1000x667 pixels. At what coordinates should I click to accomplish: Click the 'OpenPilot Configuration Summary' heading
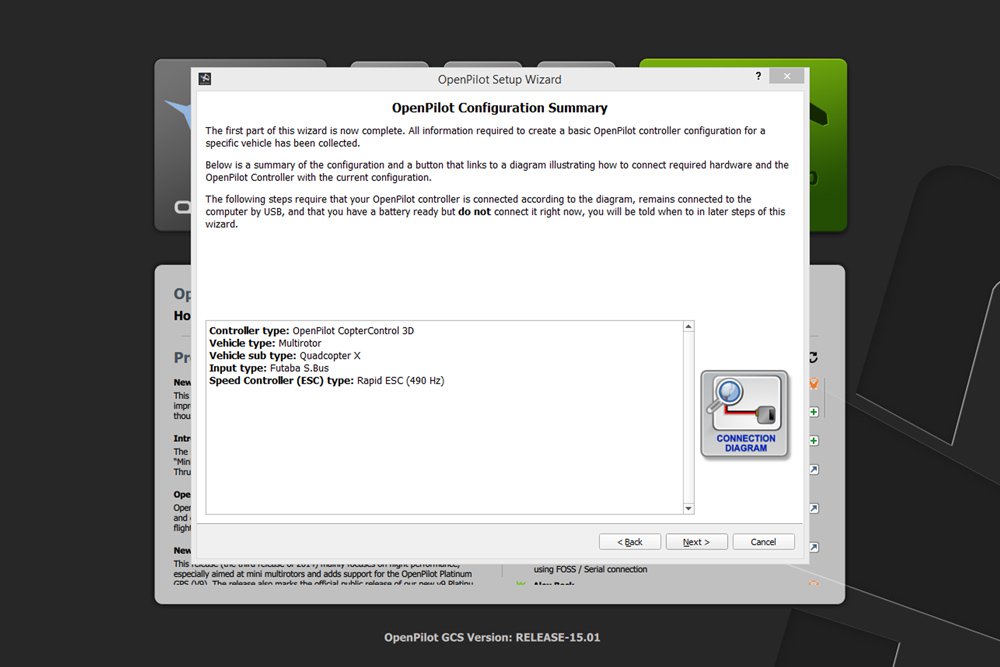coord(499,108)
